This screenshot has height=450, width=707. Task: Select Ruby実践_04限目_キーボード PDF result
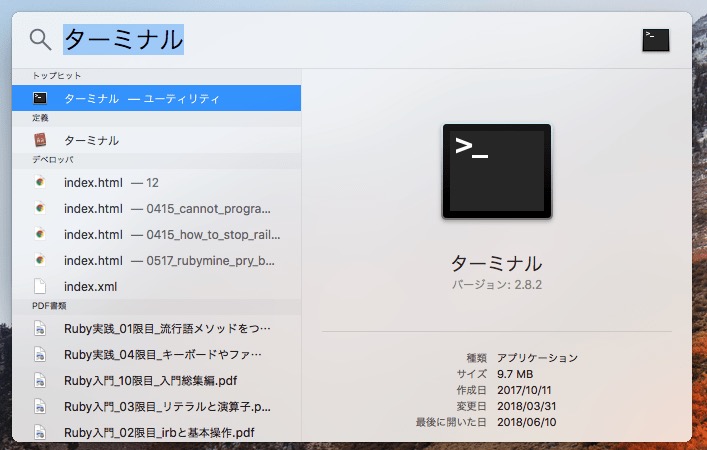156,355
